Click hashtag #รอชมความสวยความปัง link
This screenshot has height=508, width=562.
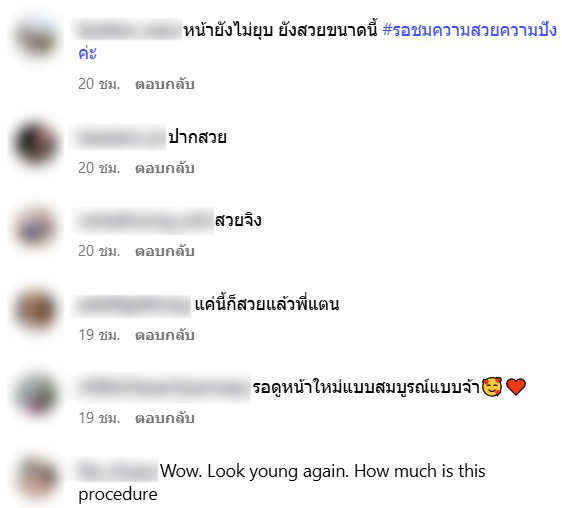point(470,30)
